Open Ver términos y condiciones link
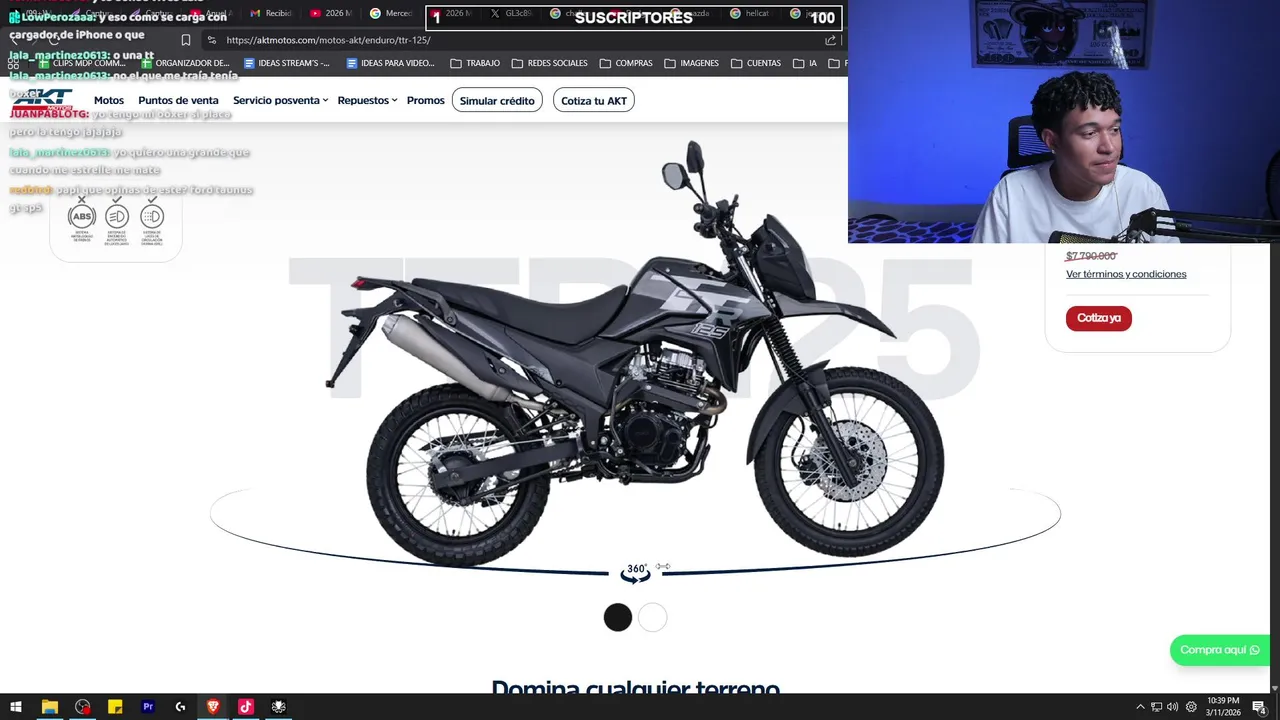Screen dimensions: 1280x720 pos(1126,274)
